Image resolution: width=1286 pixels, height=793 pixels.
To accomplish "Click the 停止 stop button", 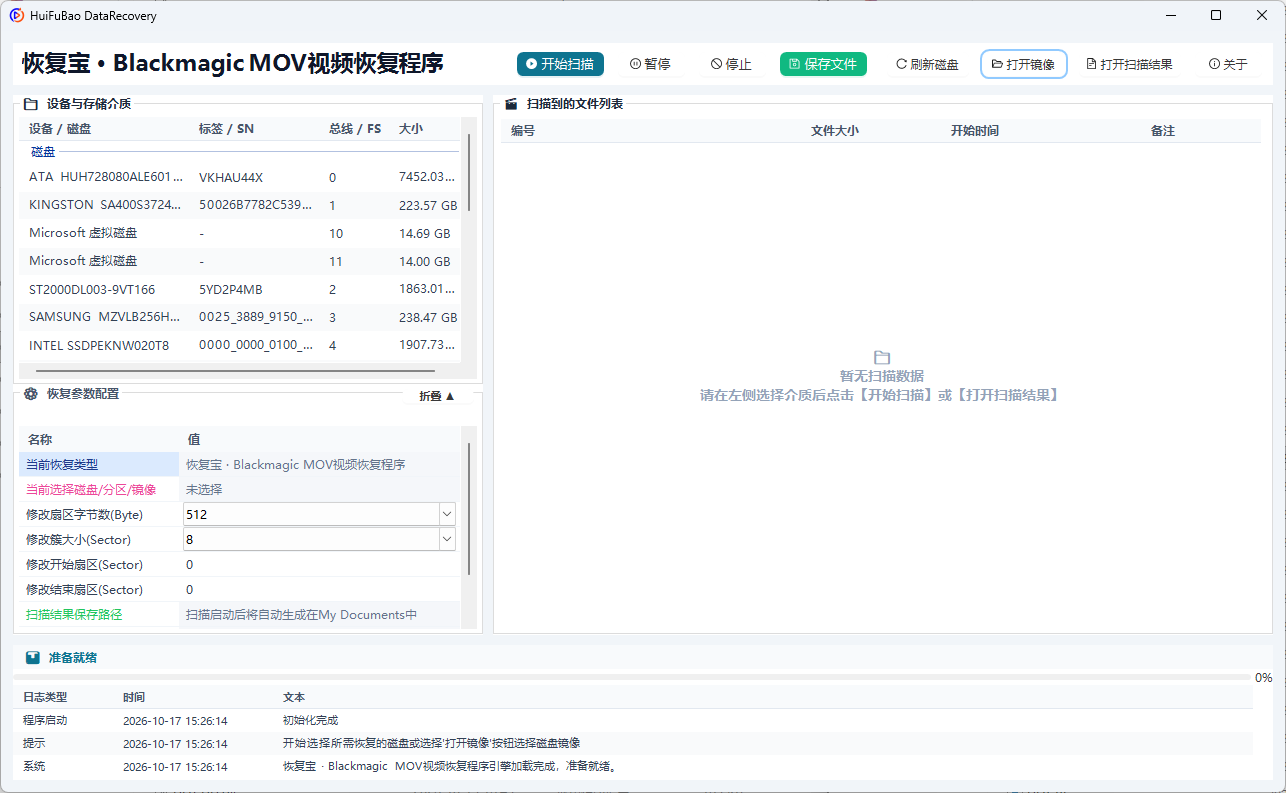I will (x=731, y=64).
